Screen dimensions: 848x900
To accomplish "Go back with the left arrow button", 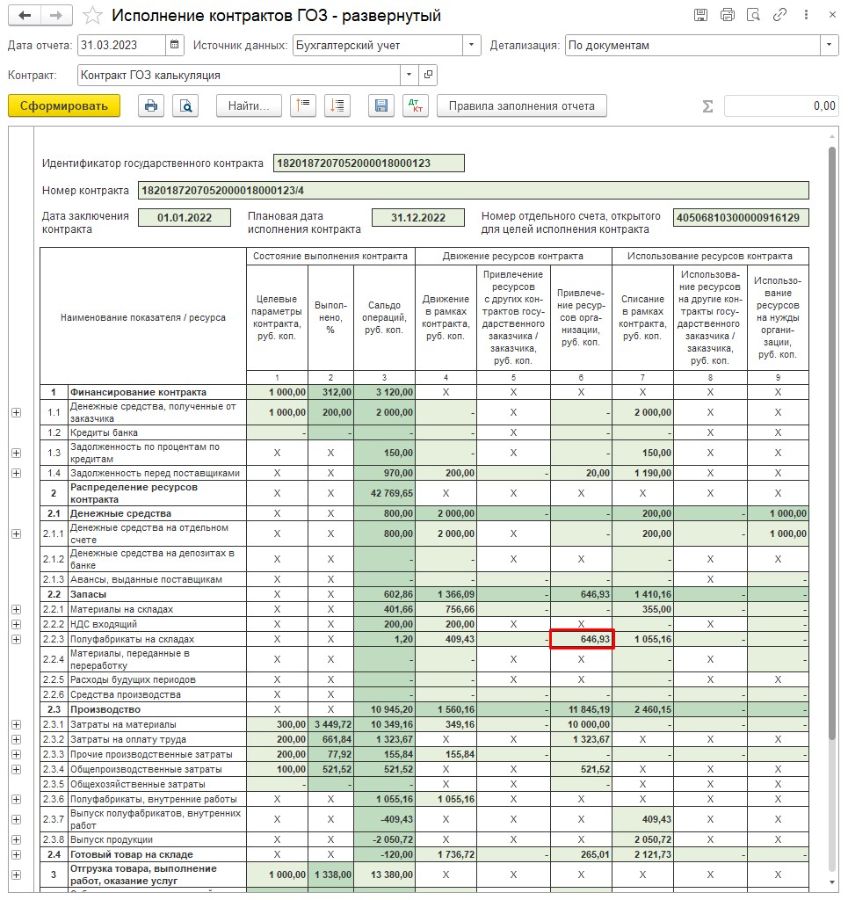I will [24, 15].
